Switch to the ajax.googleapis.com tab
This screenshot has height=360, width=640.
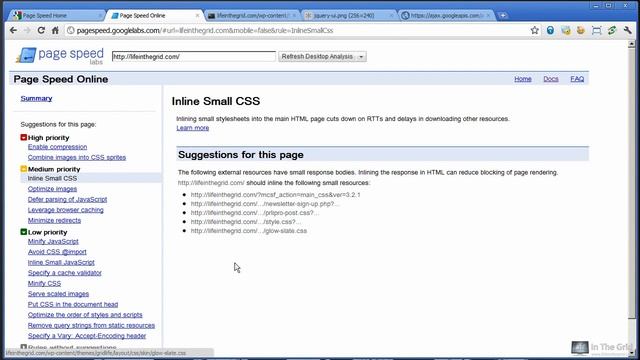pyautogui.click(x=447, y=16)
